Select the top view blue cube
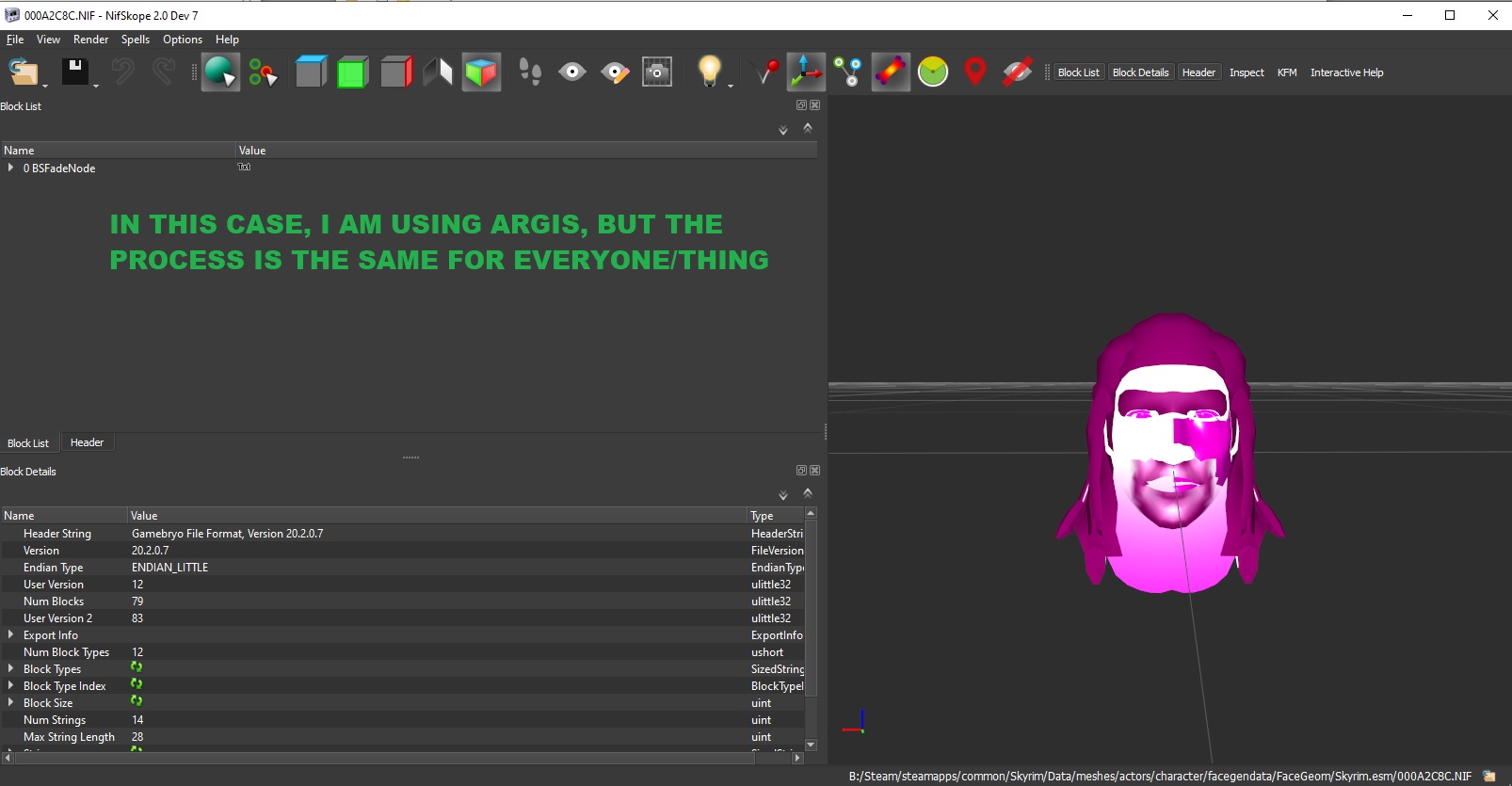The image size is (1512, 786). [311, 72]
